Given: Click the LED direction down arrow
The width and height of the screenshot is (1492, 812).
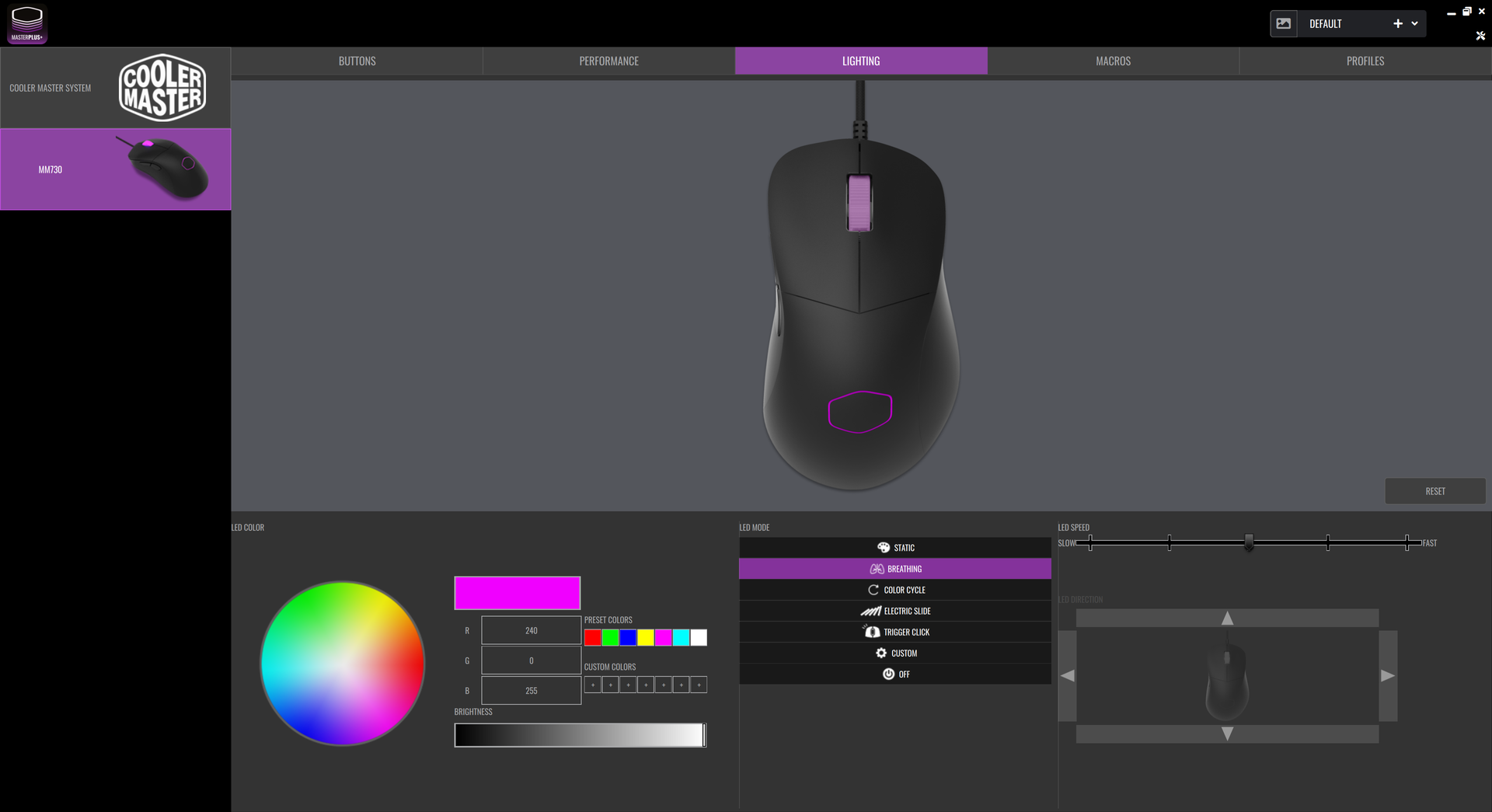Looking at the screenshot, I should pyautogui.click(x=1227, y=734).
